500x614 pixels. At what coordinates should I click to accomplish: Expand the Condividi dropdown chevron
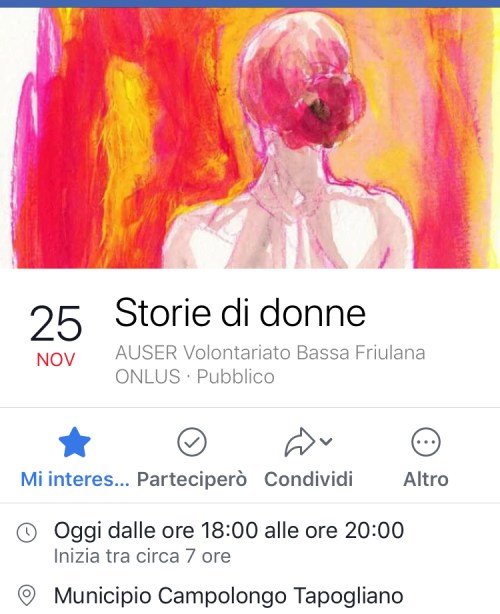[326, 441]
